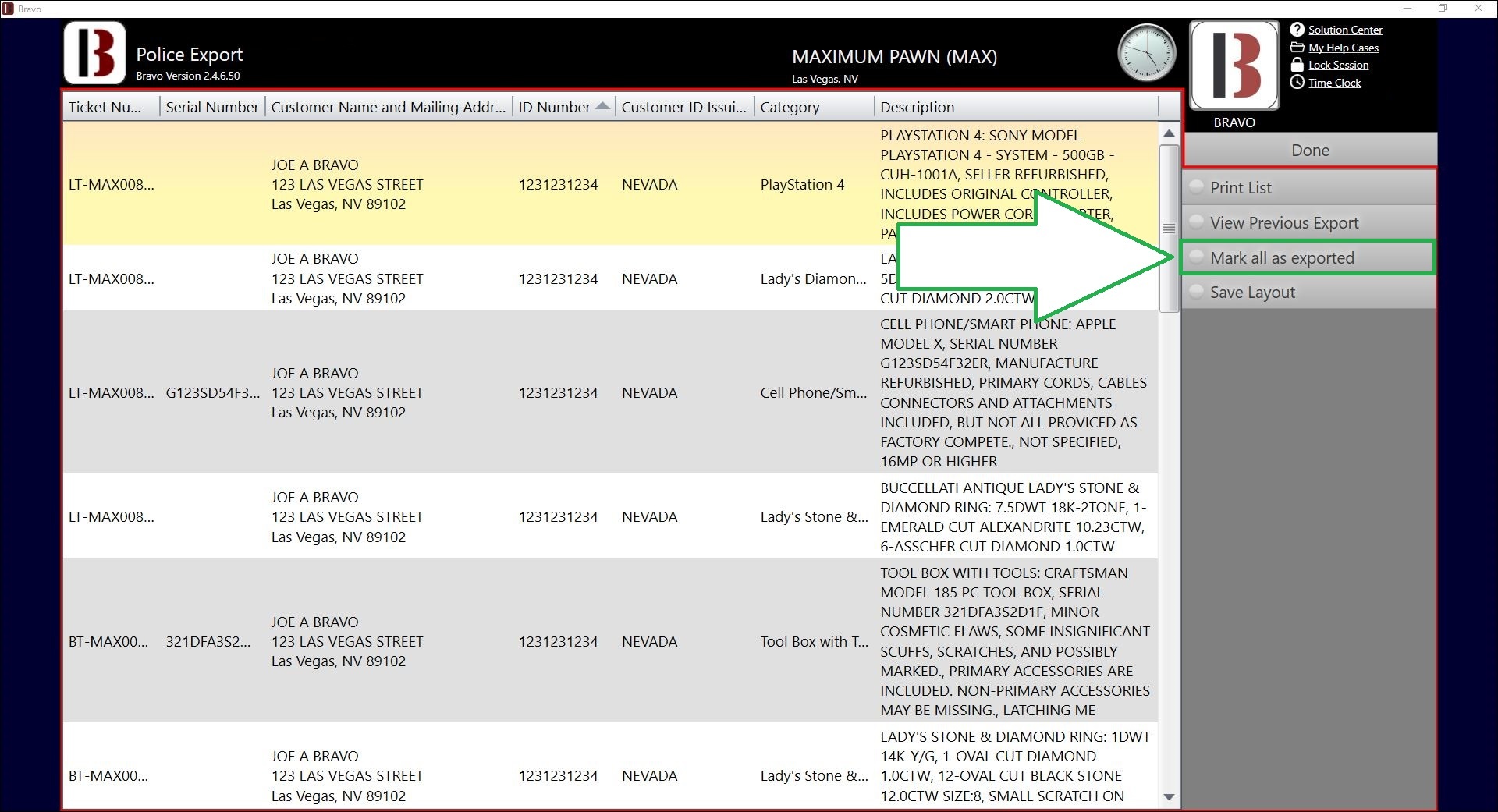Click the Bravo icon in the title bar

click(x=8, y=9)
